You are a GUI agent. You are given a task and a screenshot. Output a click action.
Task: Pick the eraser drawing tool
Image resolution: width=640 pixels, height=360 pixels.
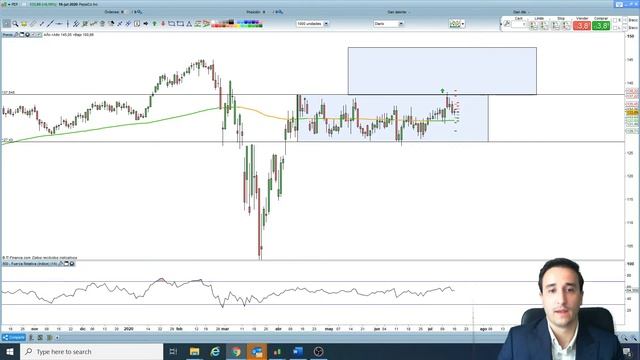pyautogui.click(x=33, y=24)
